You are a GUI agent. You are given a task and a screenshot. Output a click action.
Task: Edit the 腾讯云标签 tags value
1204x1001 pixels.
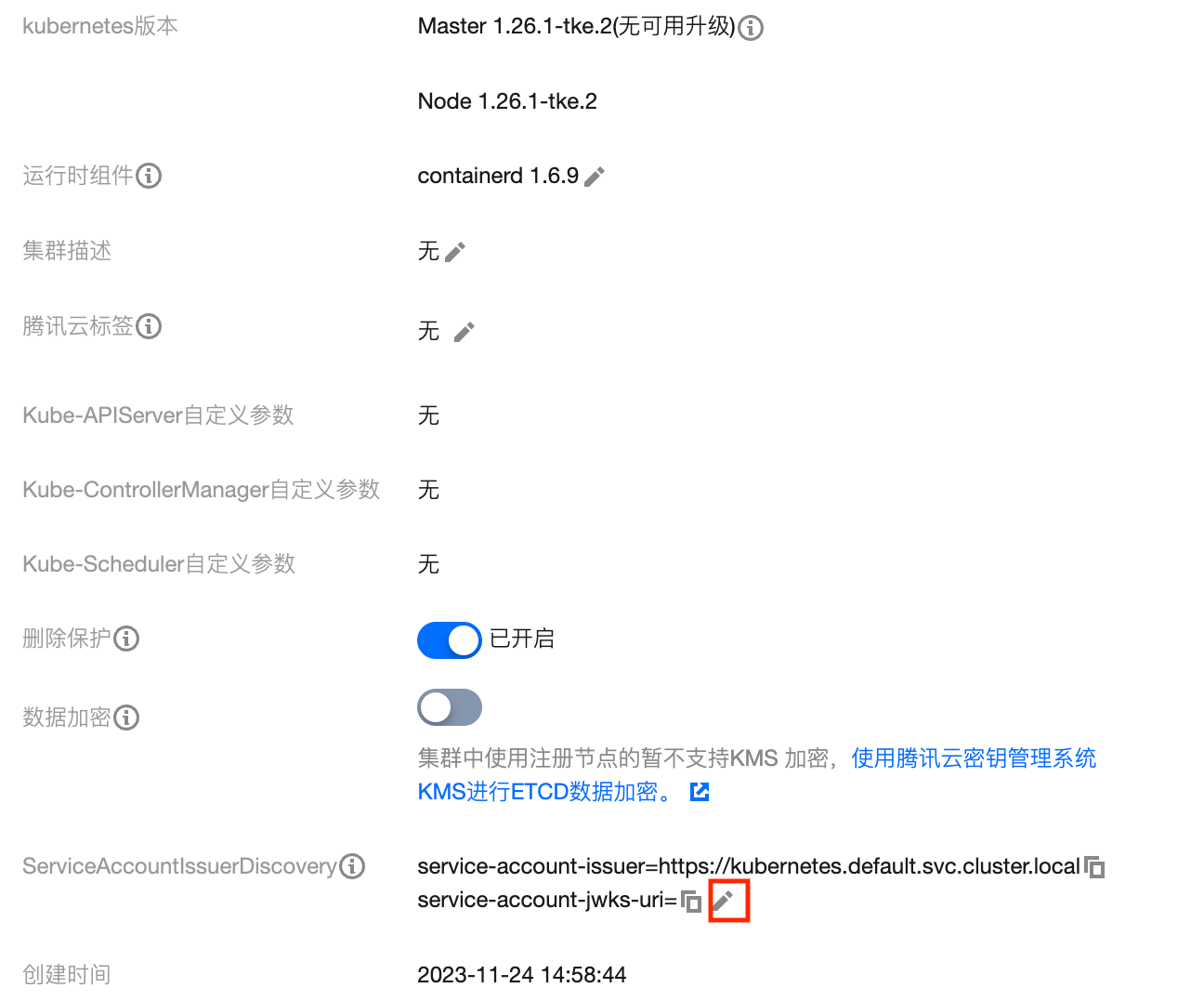pos(465,332)
